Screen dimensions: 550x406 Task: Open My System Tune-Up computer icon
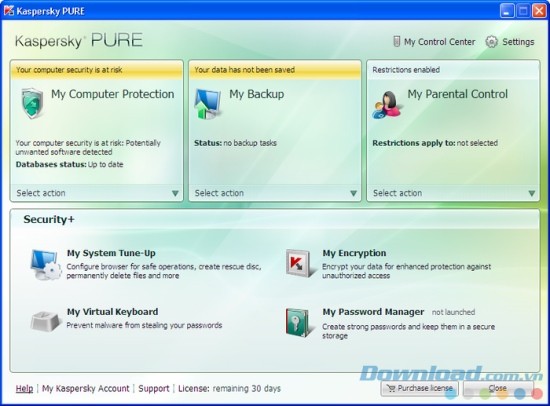(46, 265)
